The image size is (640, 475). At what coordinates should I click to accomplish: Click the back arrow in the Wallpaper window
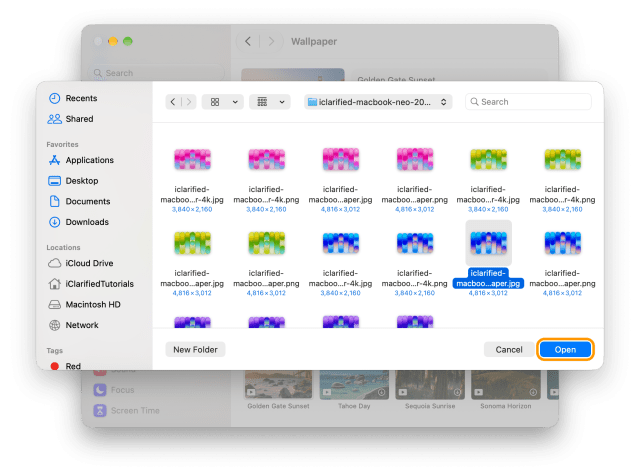click(x=248, y=41)
